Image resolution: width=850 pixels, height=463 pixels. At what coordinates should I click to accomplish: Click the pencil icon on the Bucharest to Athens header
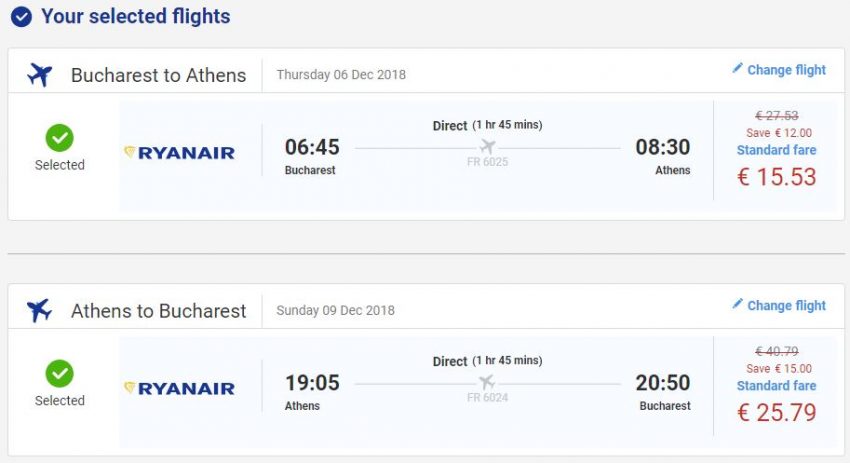coord(738,69)
